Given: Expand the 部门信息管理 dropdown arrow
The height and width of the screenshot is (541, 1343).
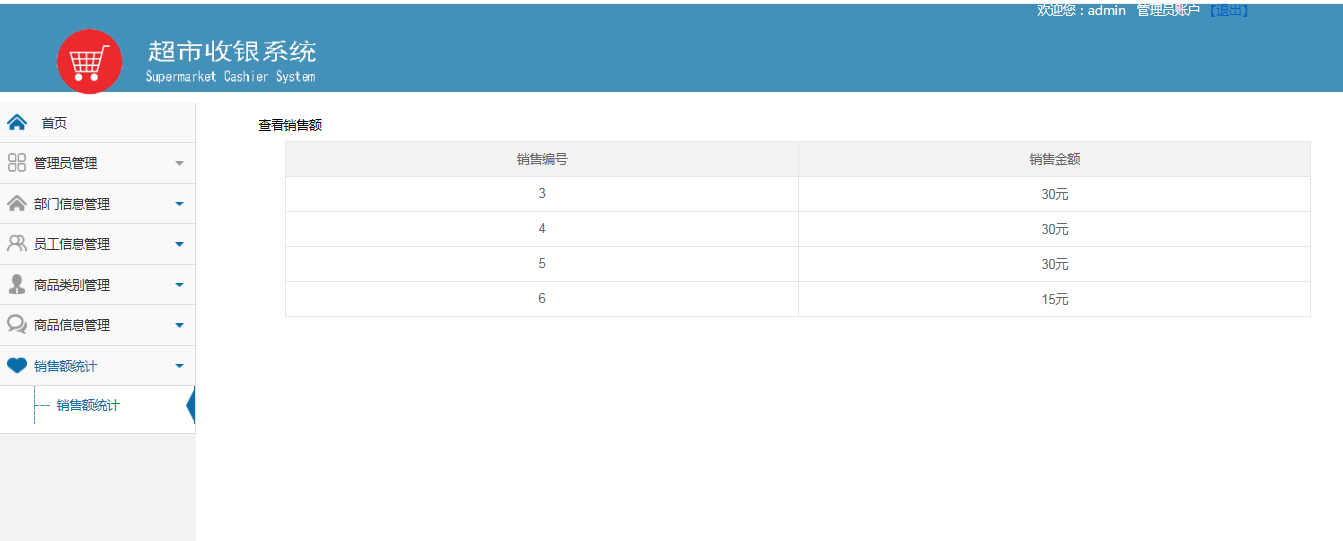Looking at the screenshot, I should [x=180, y=204].
